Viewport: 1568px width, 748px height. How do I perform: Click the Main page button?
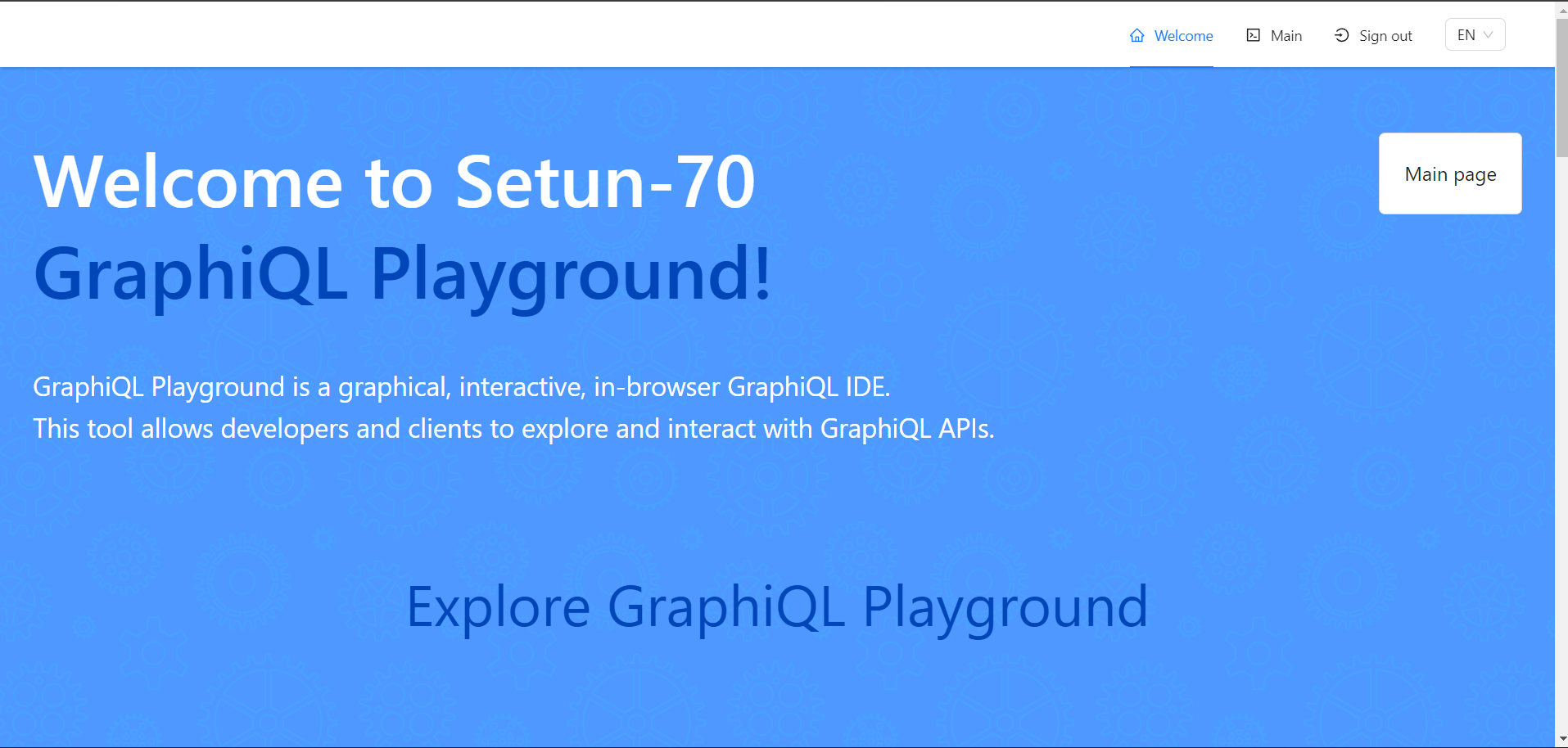click(1450, 173)
